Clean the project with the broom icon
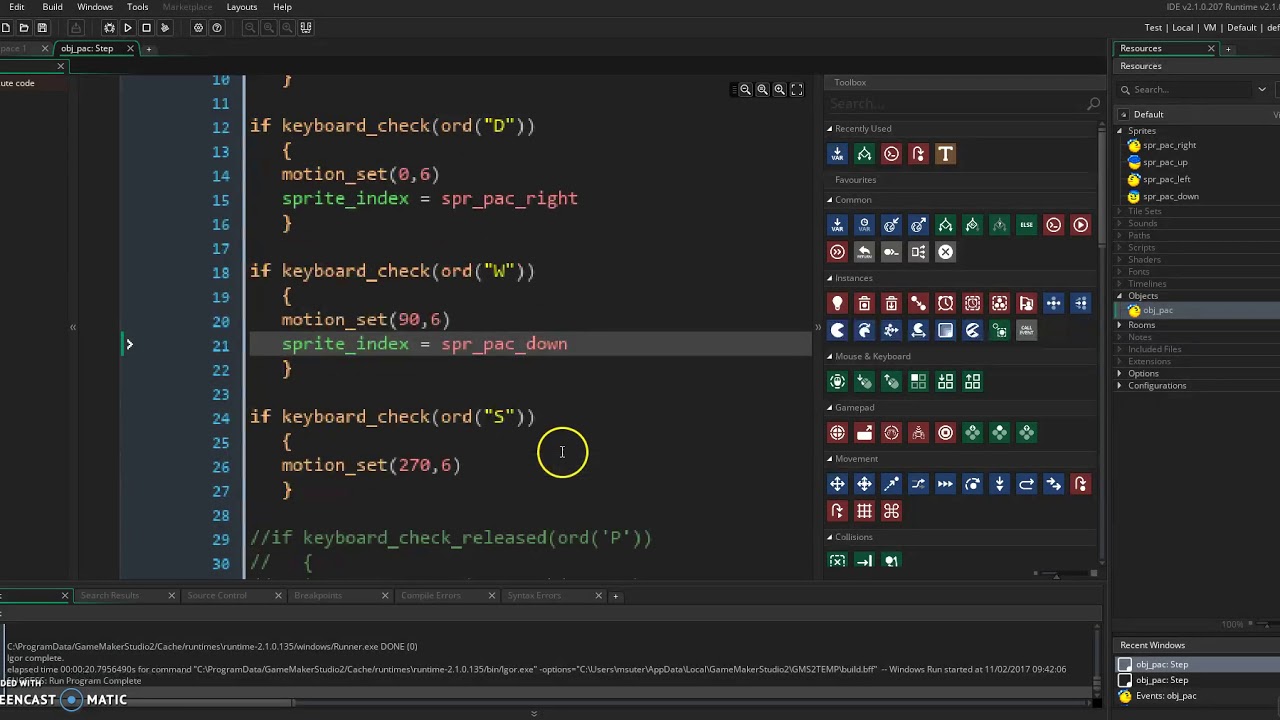 click(x=165, y=28)
